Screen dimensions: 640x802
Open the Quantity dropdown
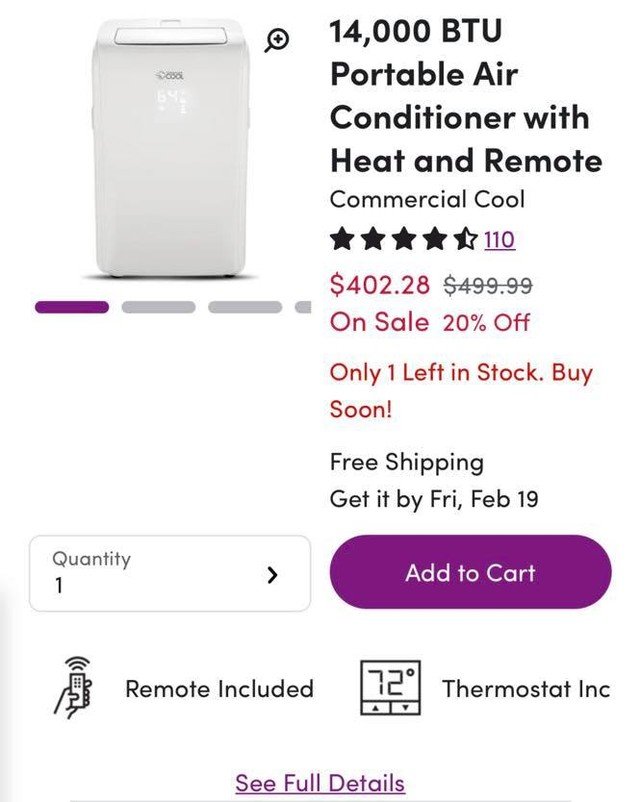pyautogui.click(x=169, y=573)
